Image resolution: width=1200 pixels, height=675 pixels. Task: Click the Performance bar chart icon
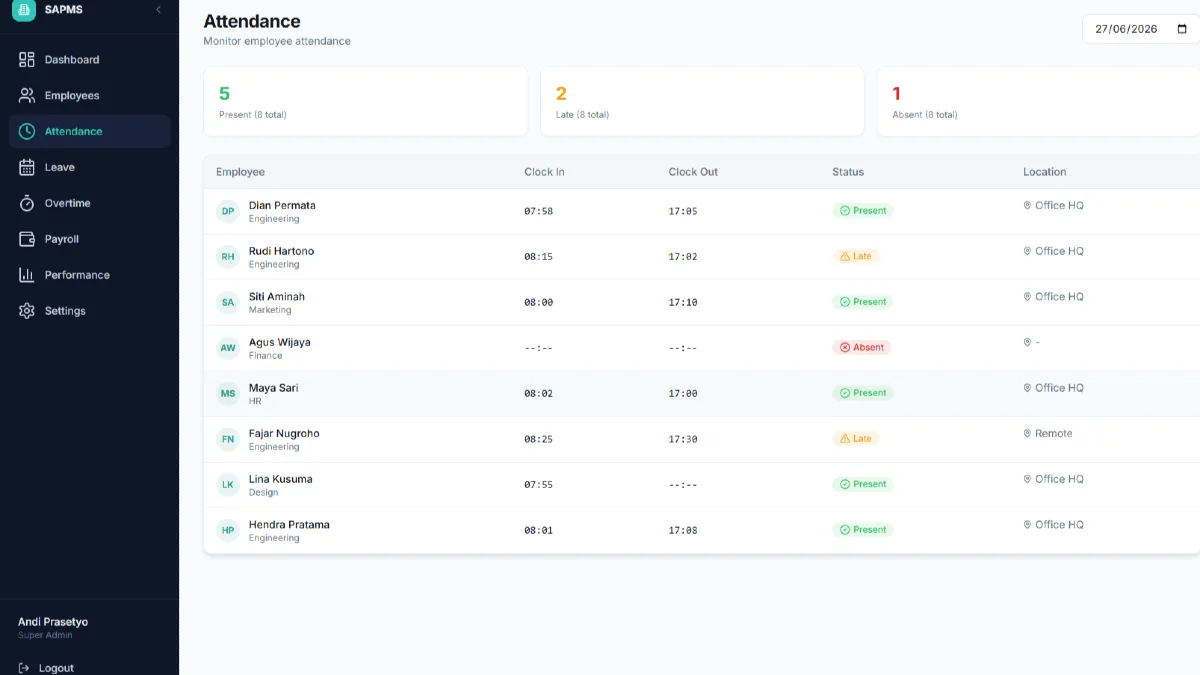[27, 275]
